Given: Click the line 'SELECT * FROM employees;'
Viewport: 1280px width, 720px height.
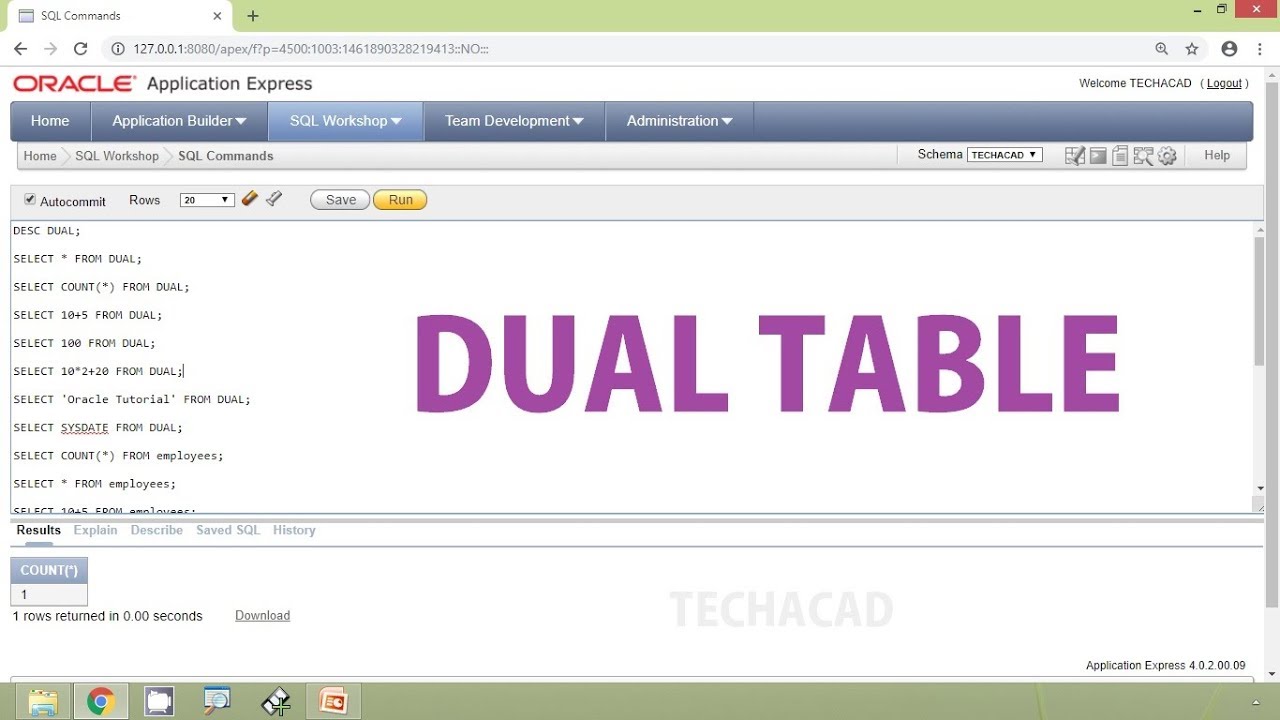Looking at the screenshot, I should coord(95,483).
